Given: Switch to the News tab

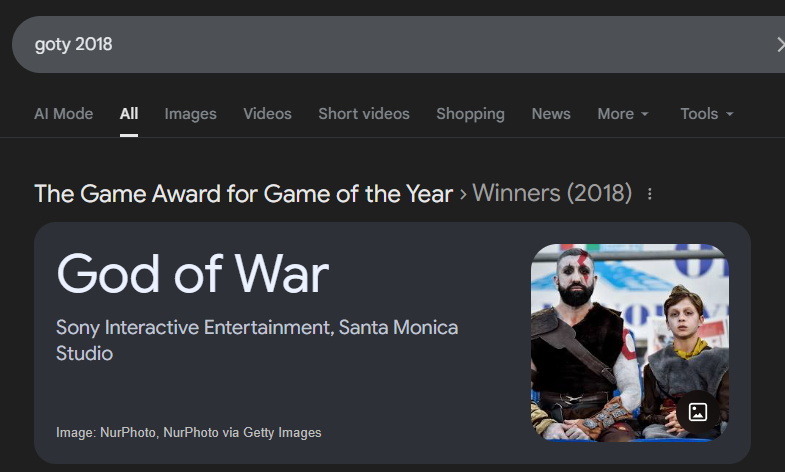Looking at the screenshot, I should (551, 114).
